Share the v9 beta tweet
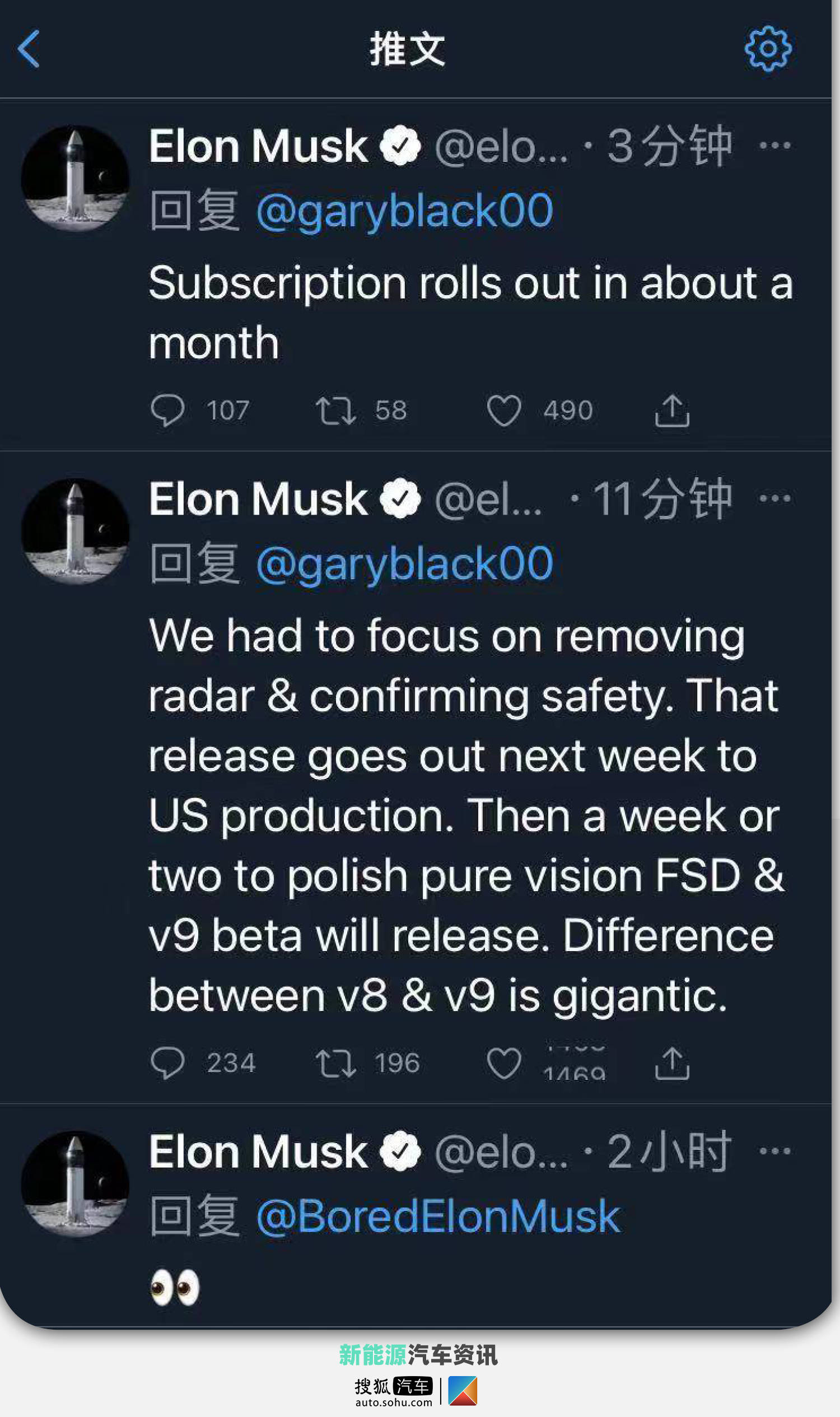 pyautogui.click(x=672, y=1062)
